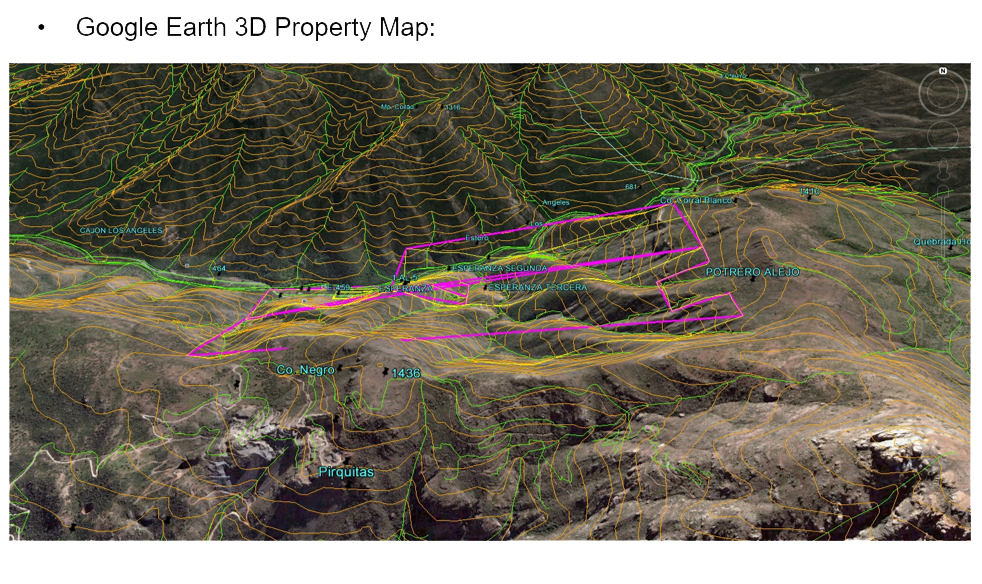Click the Angeles placemark label
Image resolution: width=982 pixels, height=584 pixels.
pos(556,202)
